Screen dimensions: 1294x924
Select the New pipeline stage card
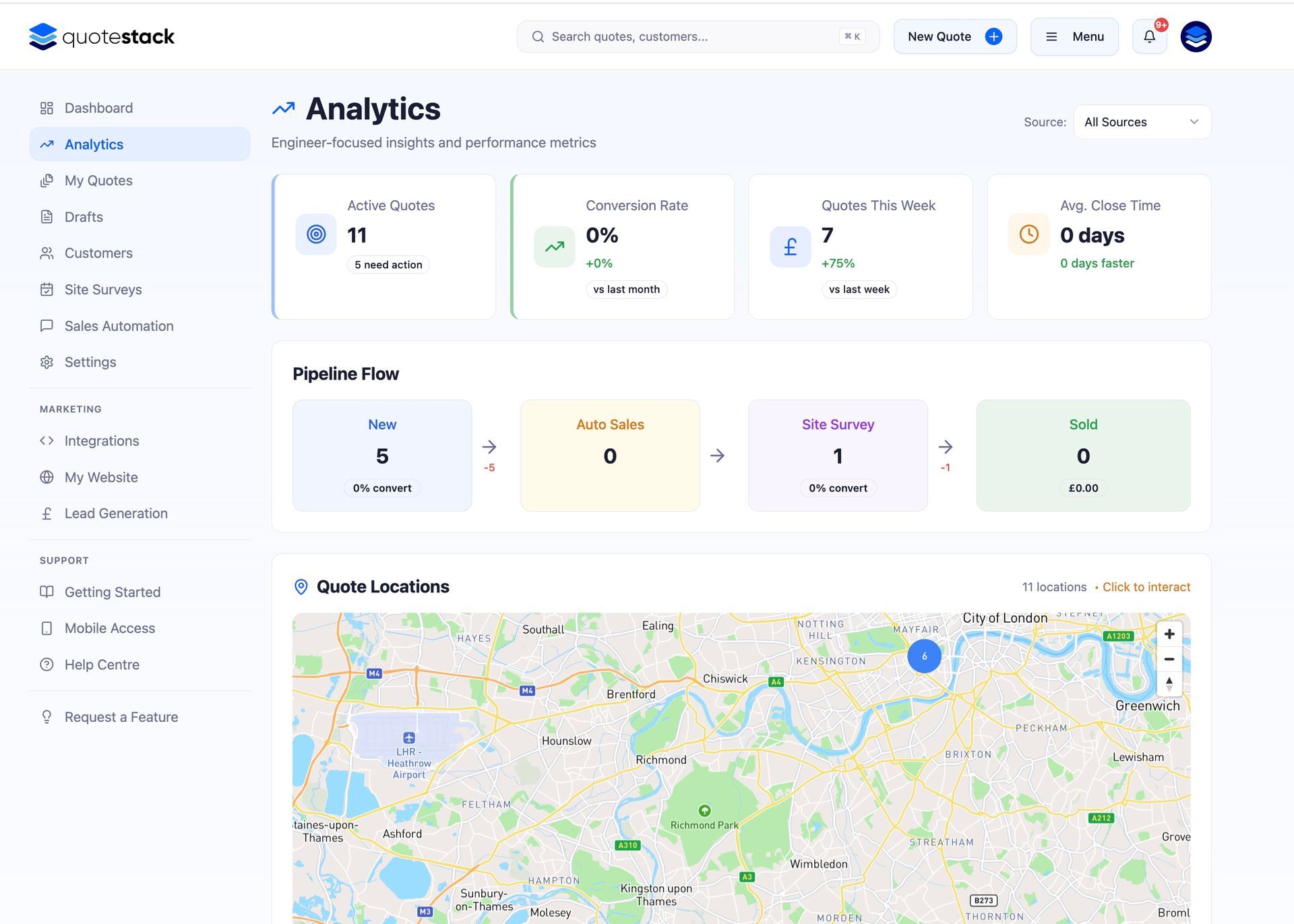point(382,456)
